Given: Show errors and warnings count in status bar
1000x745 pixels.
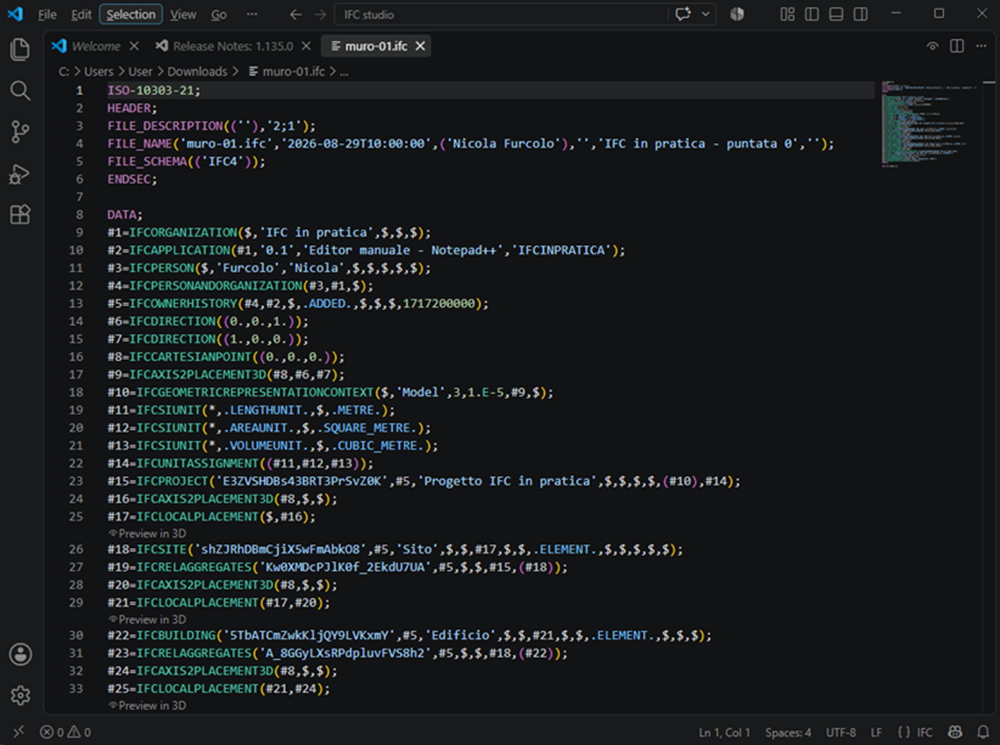Looking at the screenshot, I should click(66, 732).
